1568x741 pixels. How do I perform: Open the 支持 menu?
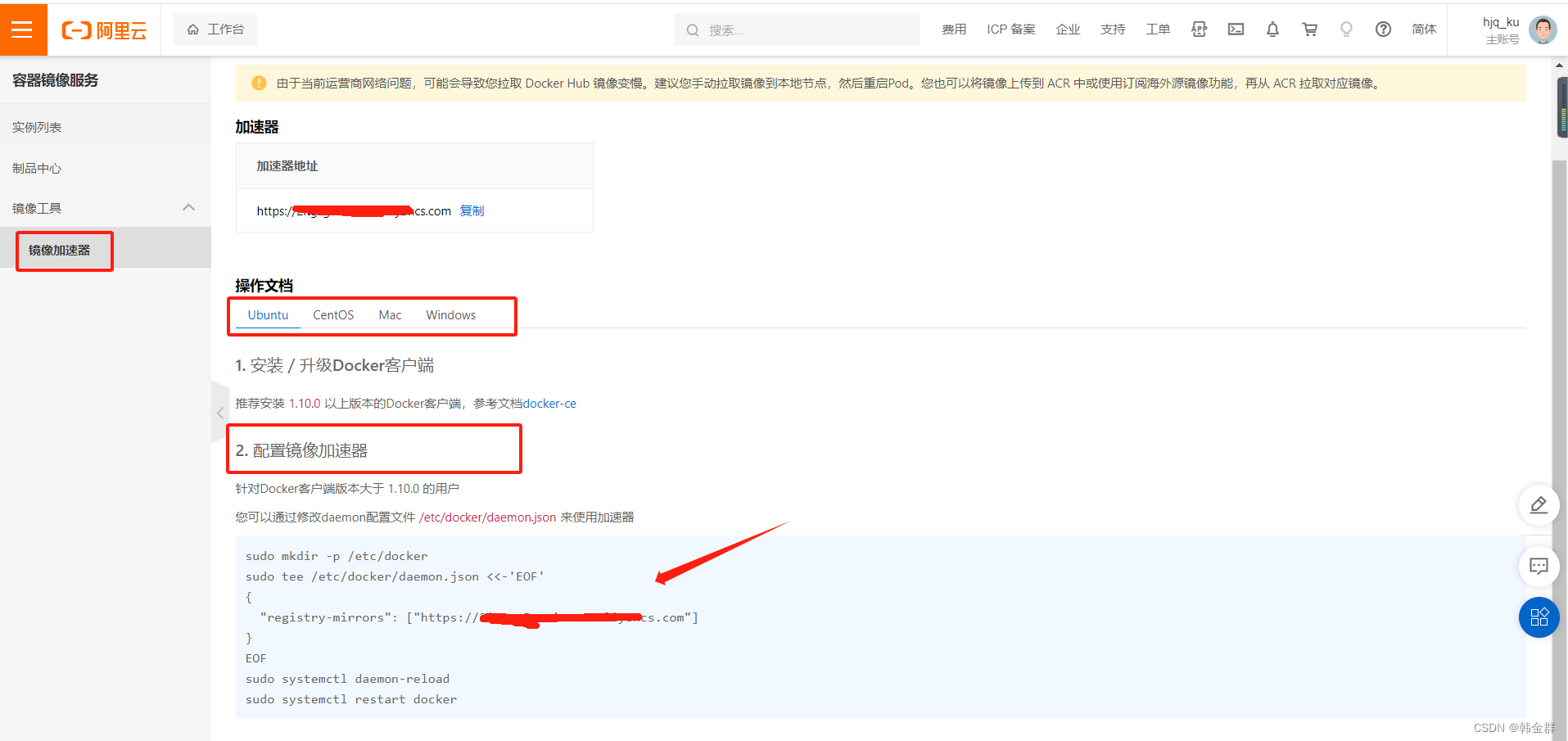coord(1113,29)
